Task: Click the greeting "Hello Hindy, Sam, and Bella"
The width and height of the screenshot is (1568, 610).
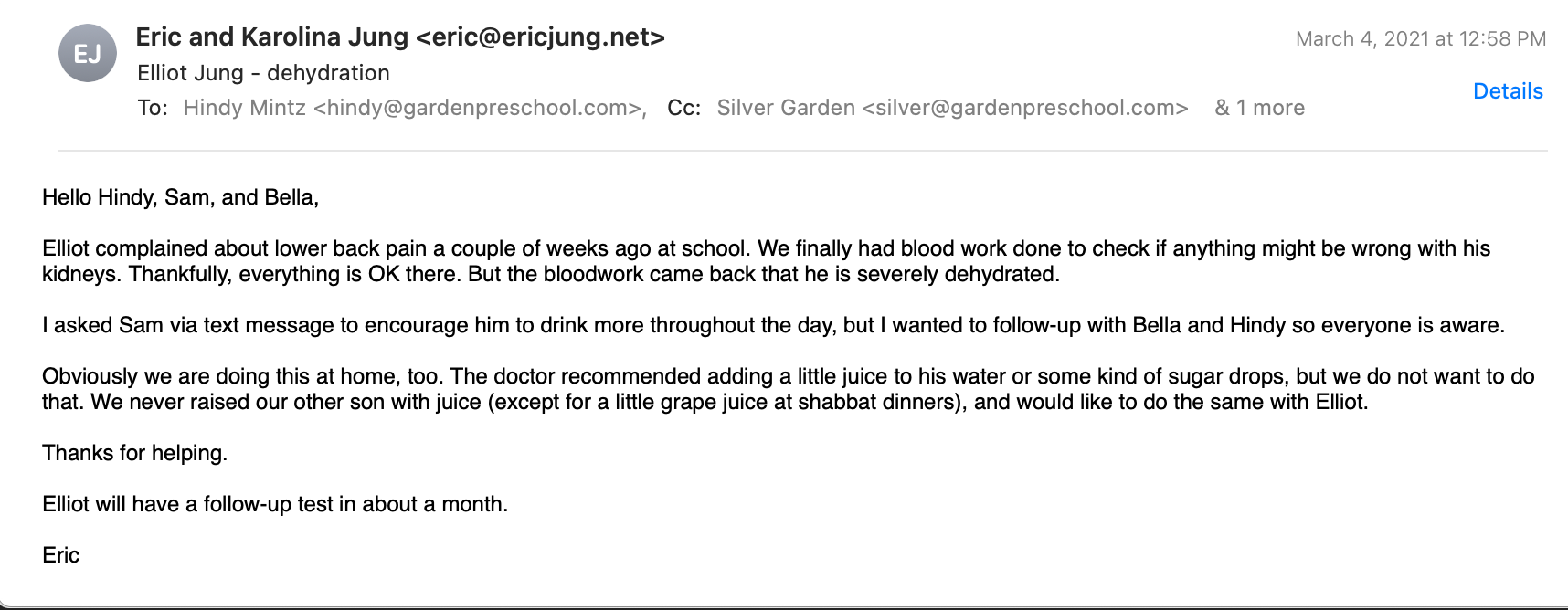Action: click(x=180, y=197)
